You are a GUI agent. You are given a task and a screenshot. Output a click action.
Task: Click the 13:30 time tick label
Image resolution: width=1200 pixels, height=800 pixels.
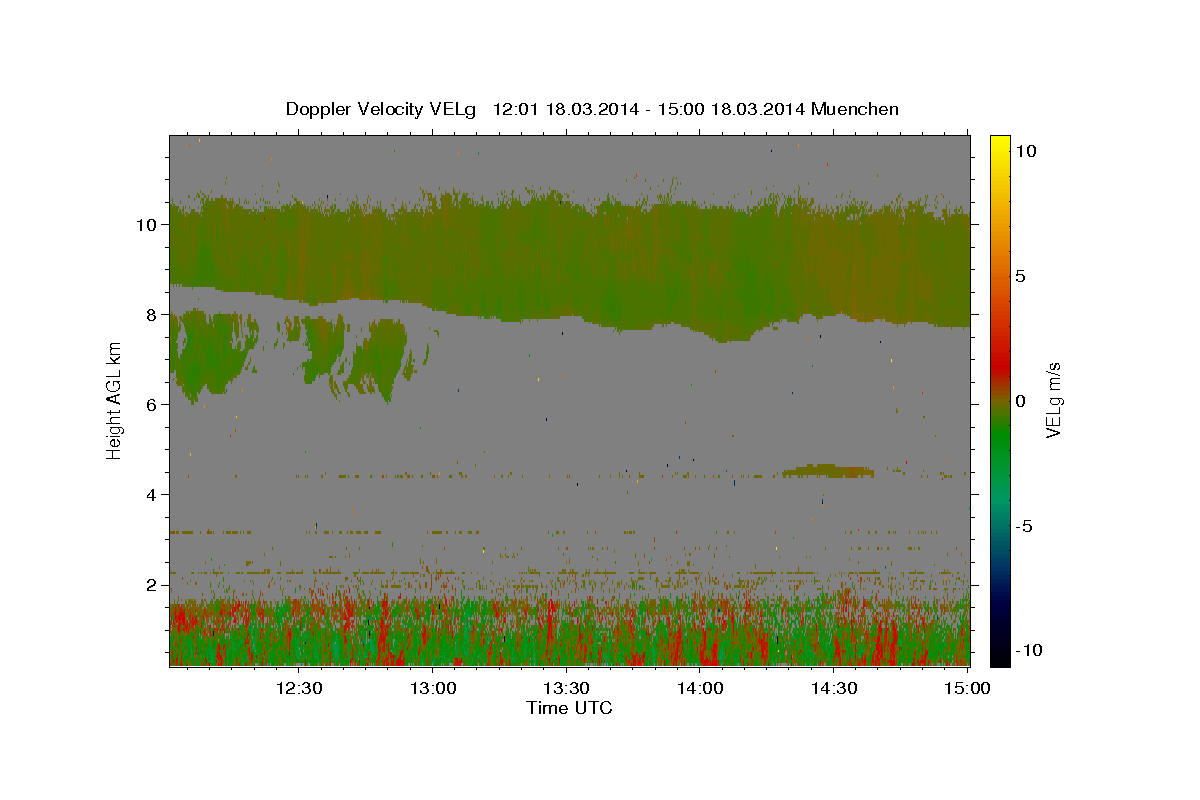click(566, 688)
